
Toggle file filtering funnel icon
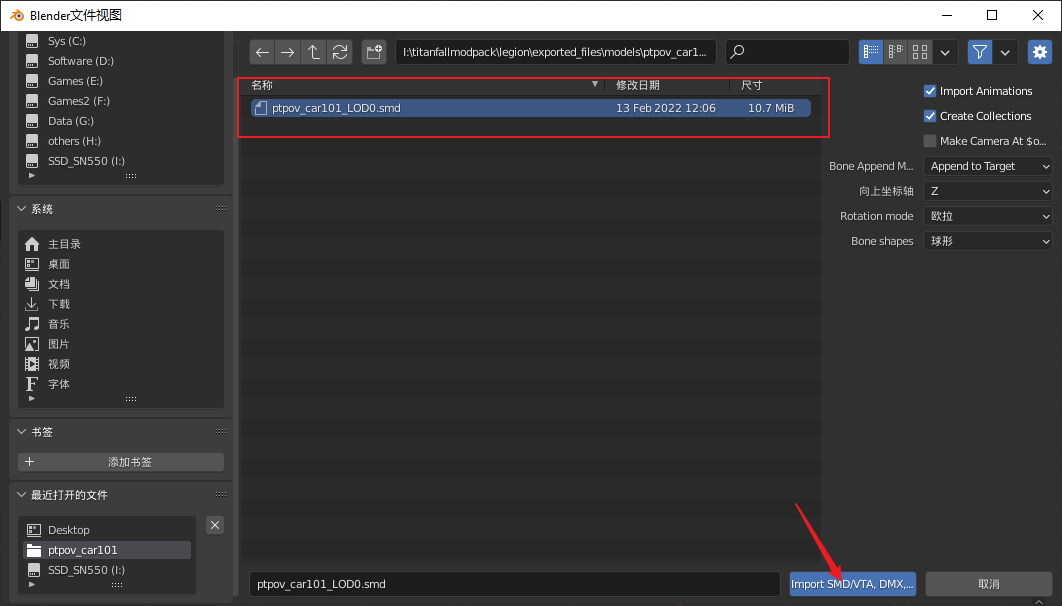(980, 52)
